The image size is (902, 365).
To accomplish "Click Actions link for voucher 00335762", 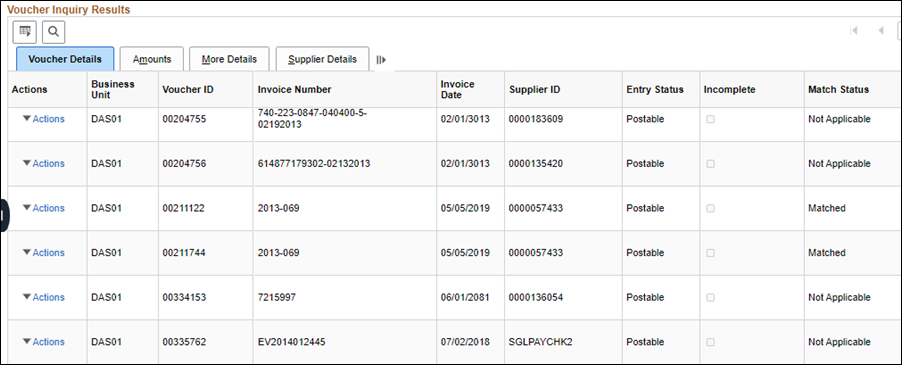I will tap(48, 342).
